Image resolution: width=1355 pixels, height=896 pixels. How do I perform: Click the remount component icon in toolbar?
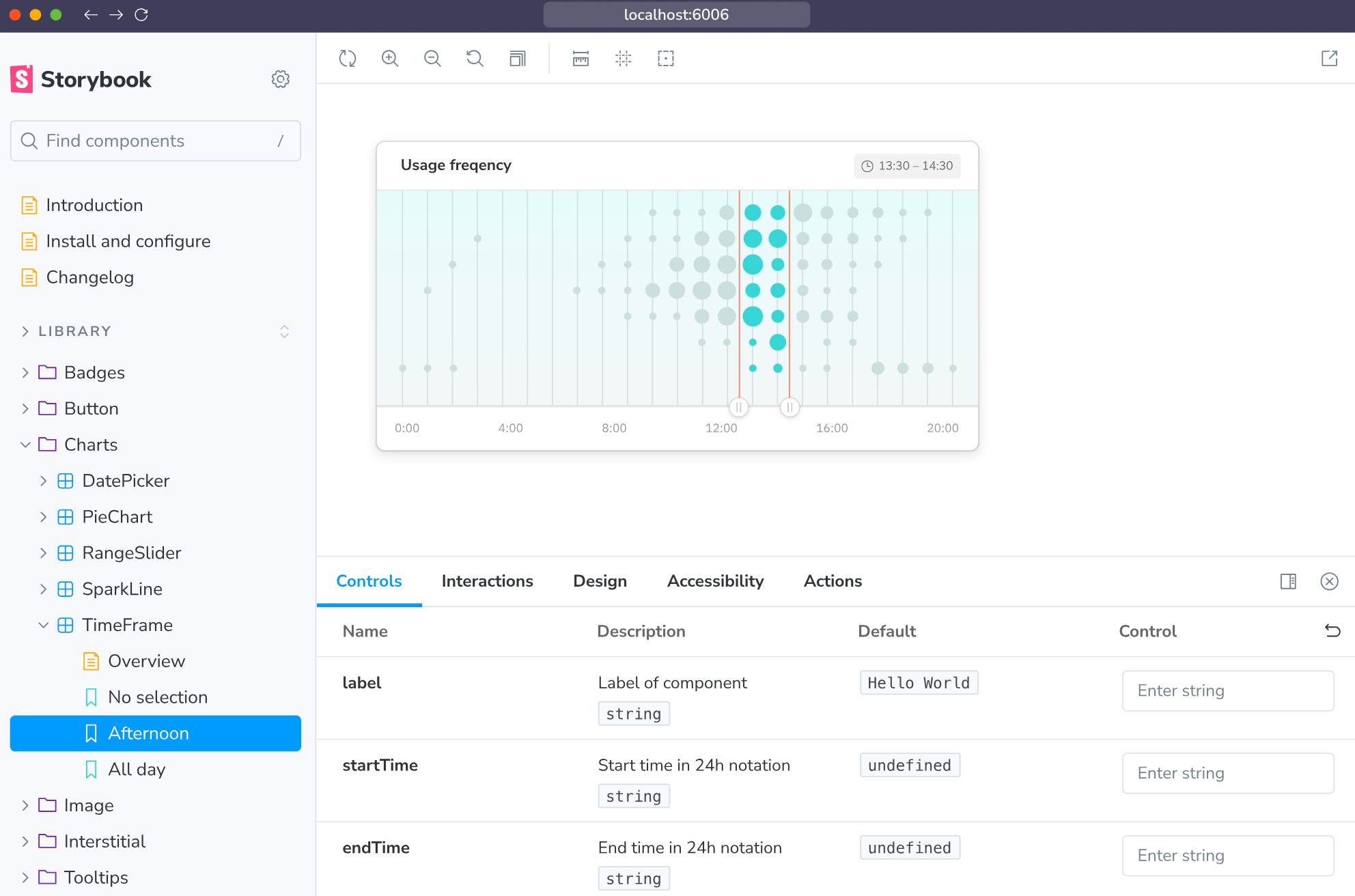[x=348, y=59]
